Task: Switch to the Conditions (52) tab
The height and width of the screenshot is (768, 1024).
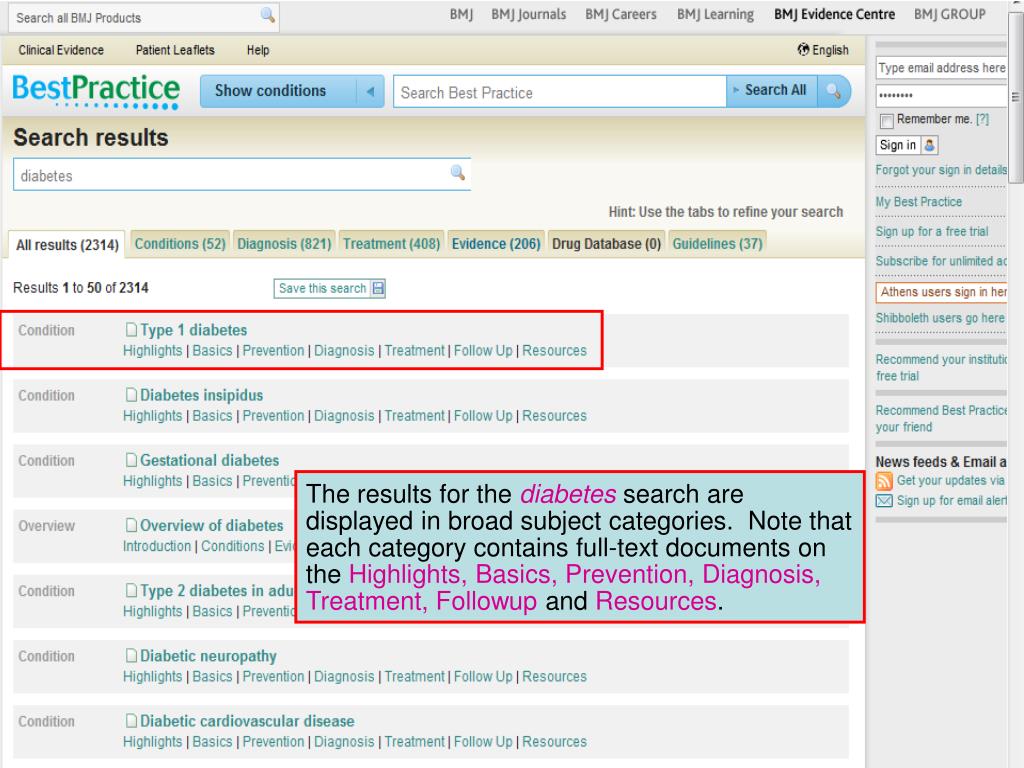Action: (180, 244)
